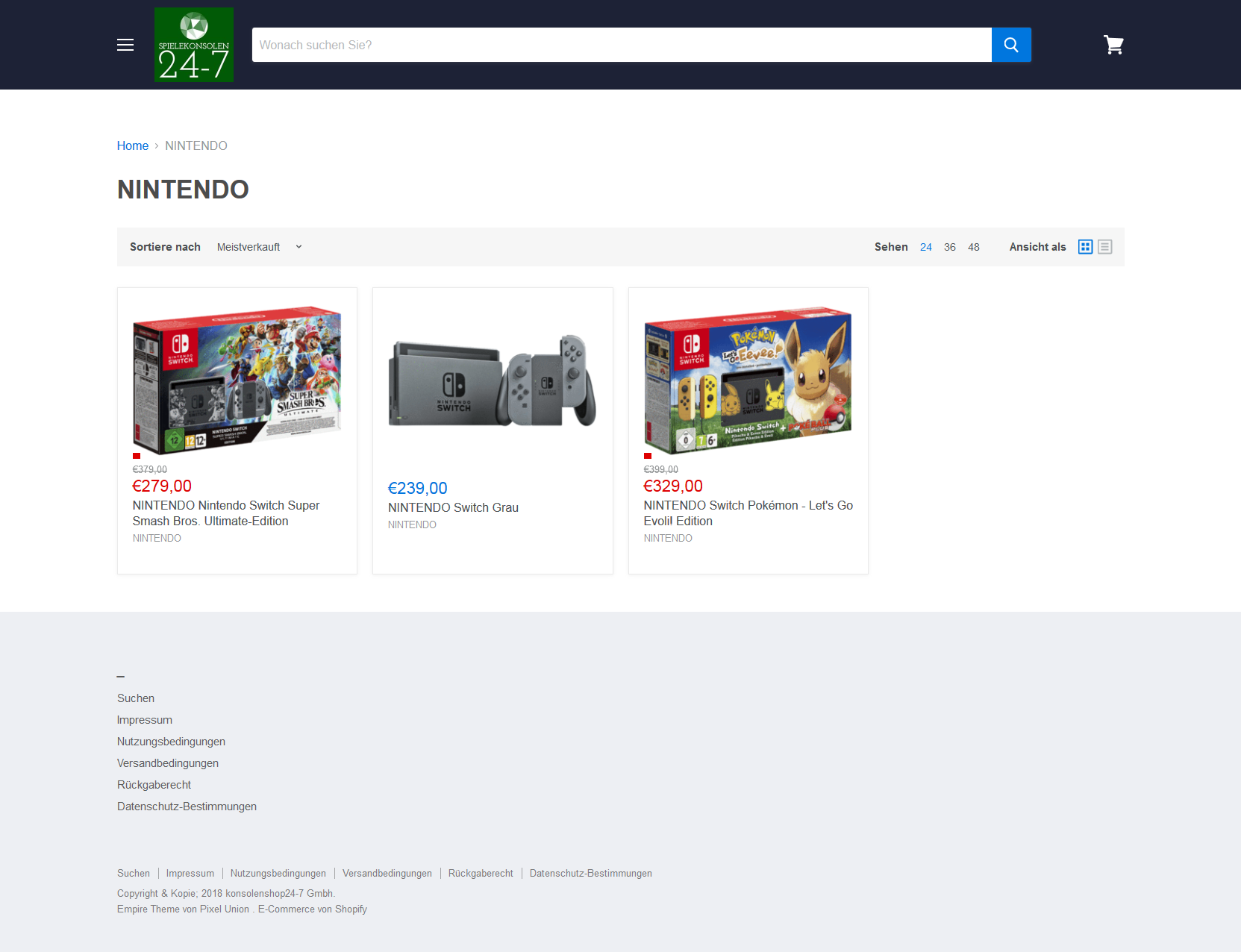Click 'Datenschutz-Bestimmungen' in bottom inline links
Viewport: 1241px width, 952px height.
[x=591, y=873]
